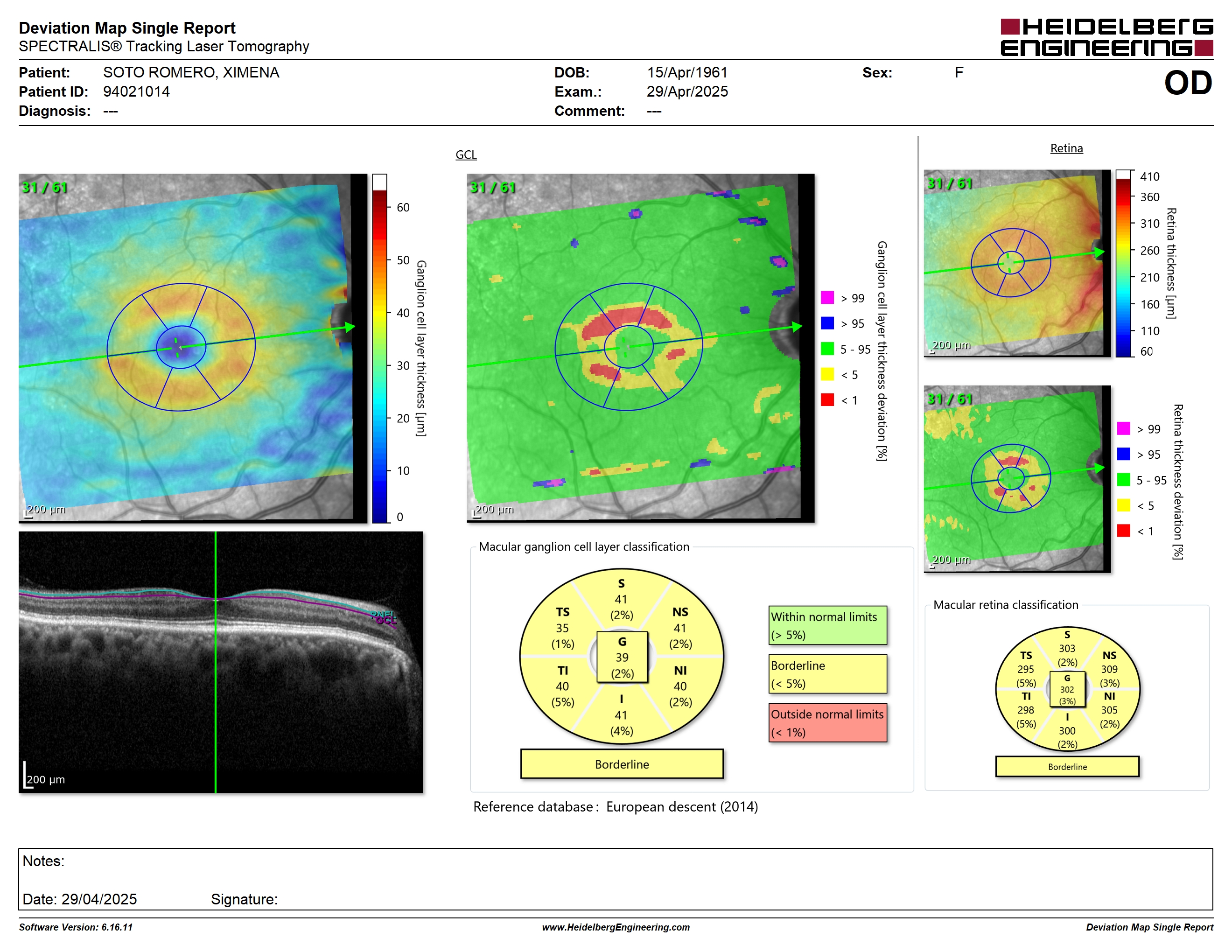The image size is (1232, 952).
Task: Select the OD eye indicator
Action: (1188, 83)
